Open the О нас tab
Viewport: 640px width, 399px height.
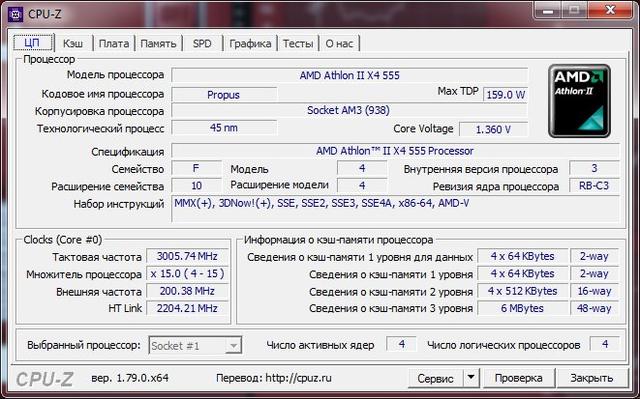pyautogui.click(x=339, y=44)
